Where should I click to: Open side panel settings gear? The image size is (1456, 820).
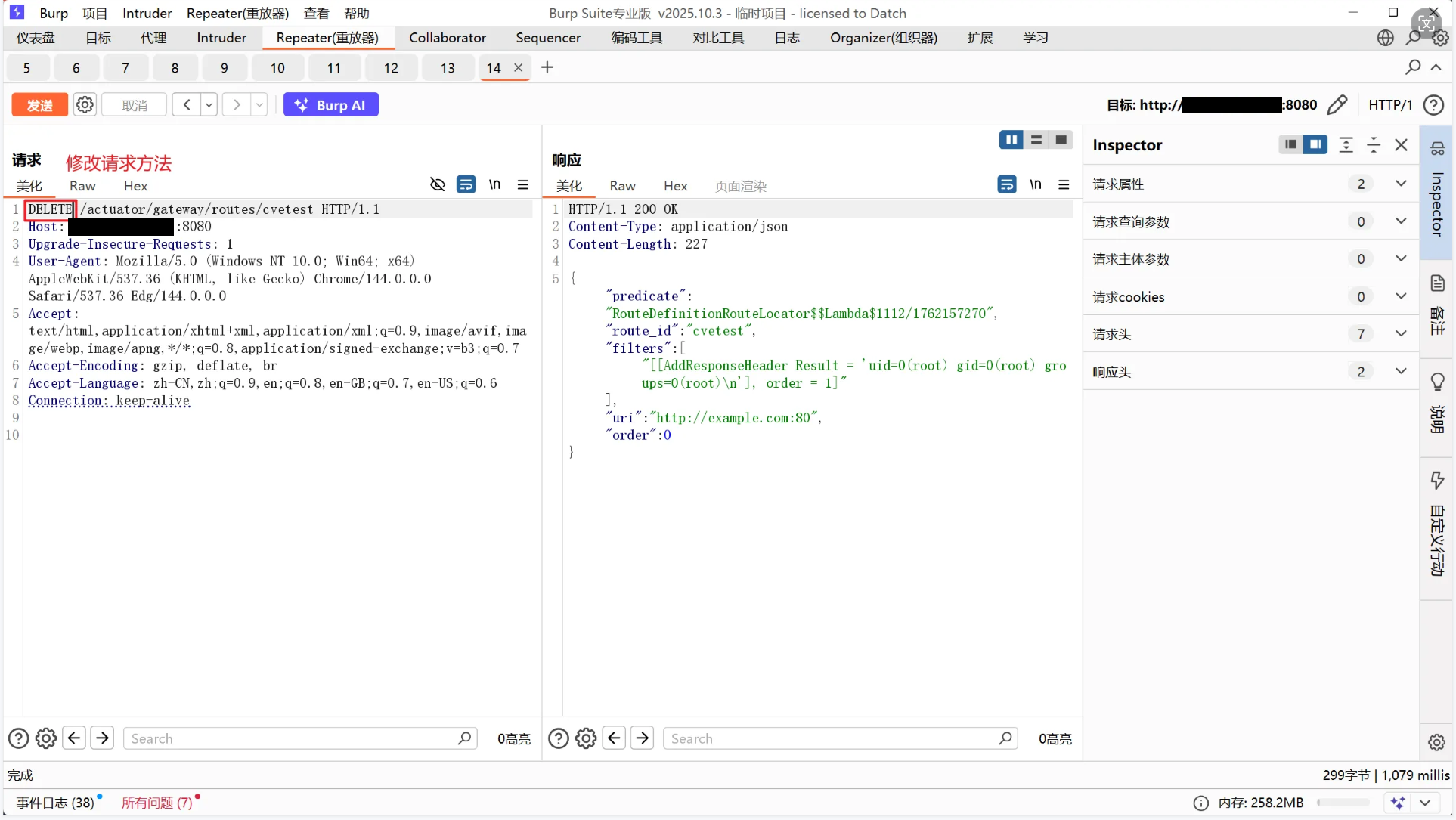click(x=1437, y=742)
